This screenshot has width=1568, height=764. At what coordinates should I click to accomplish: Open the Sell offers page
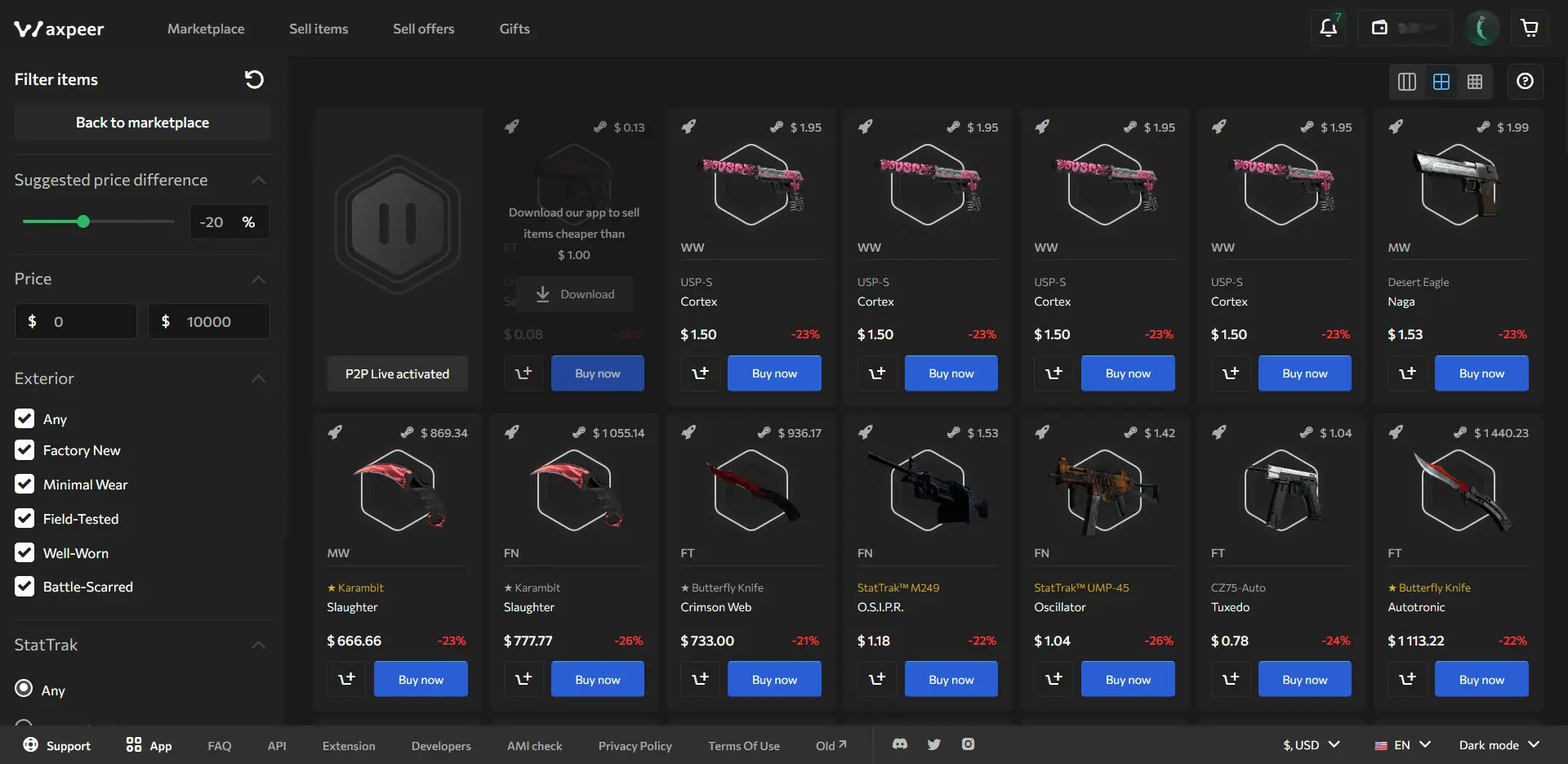point(423,29)
